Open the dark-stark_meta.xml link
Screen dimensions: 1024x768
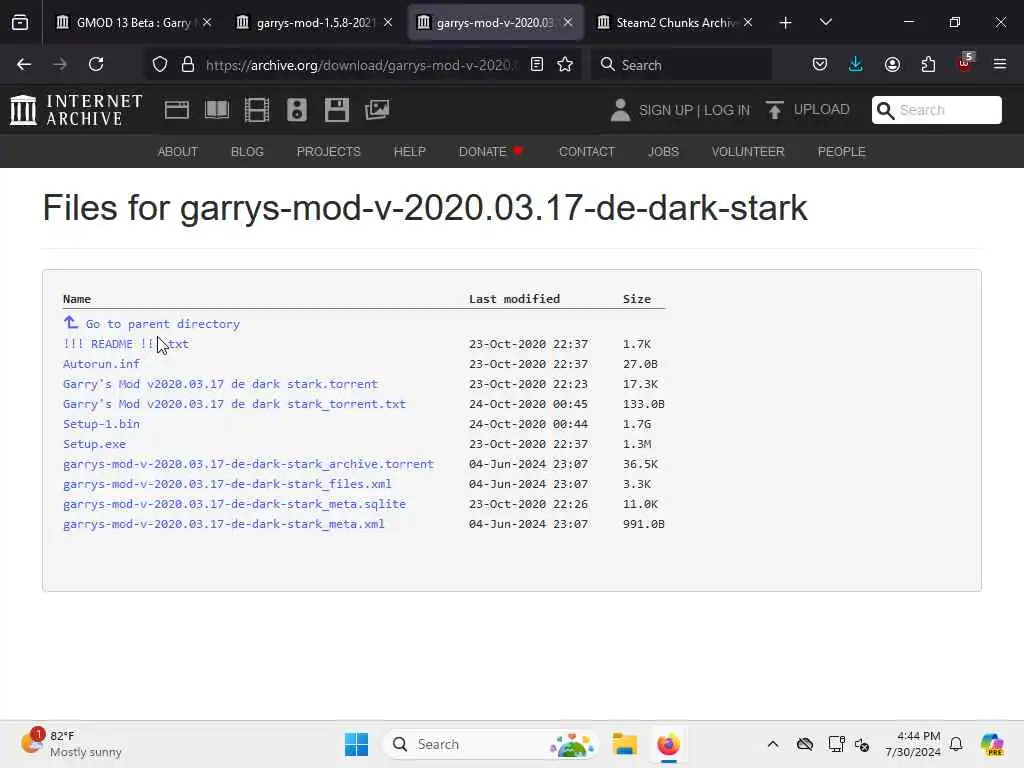pyautogui.click(x=223, y=524)
